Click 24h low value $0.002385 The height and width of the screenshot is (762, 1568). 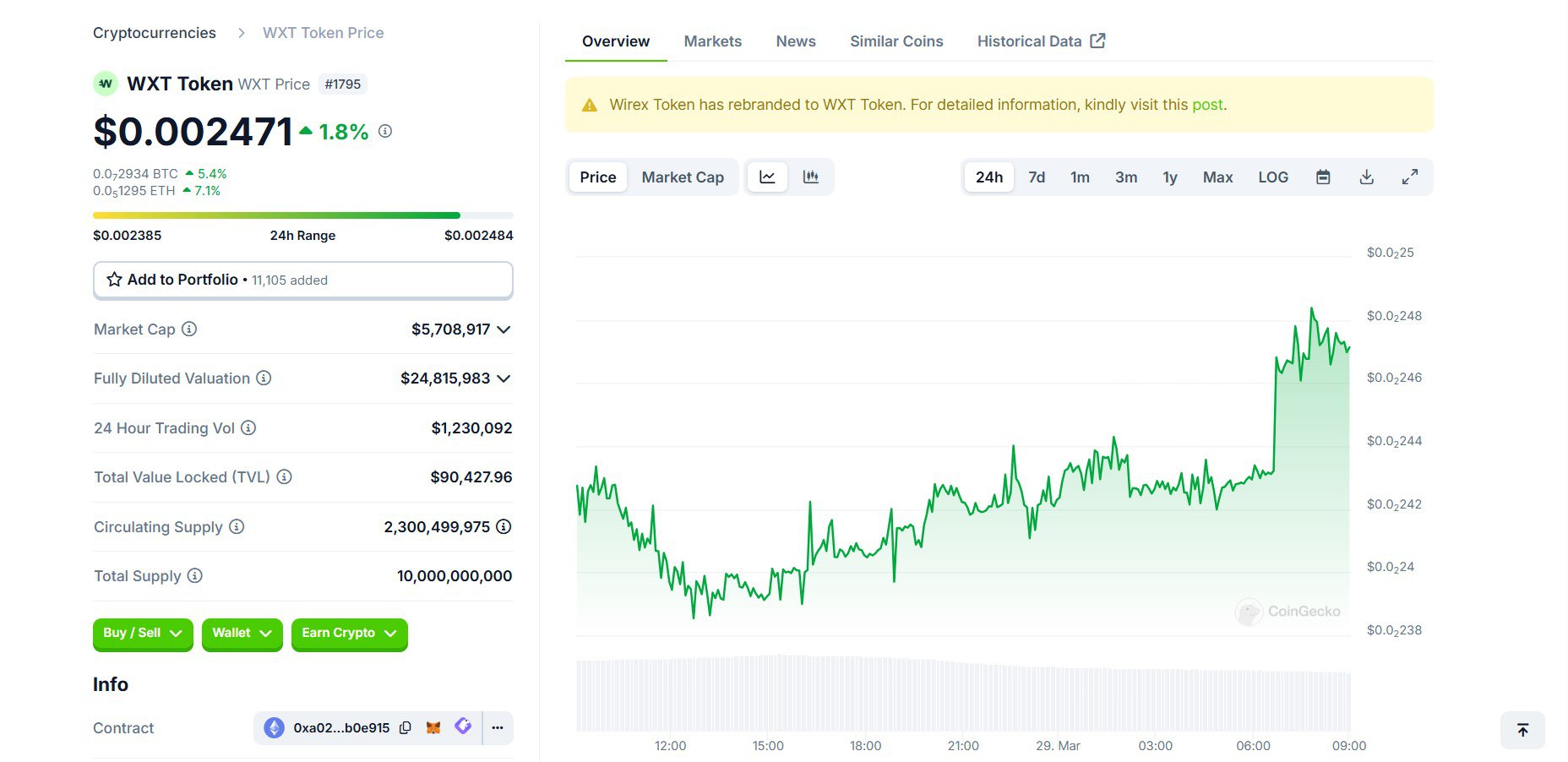tap(127, 236)
